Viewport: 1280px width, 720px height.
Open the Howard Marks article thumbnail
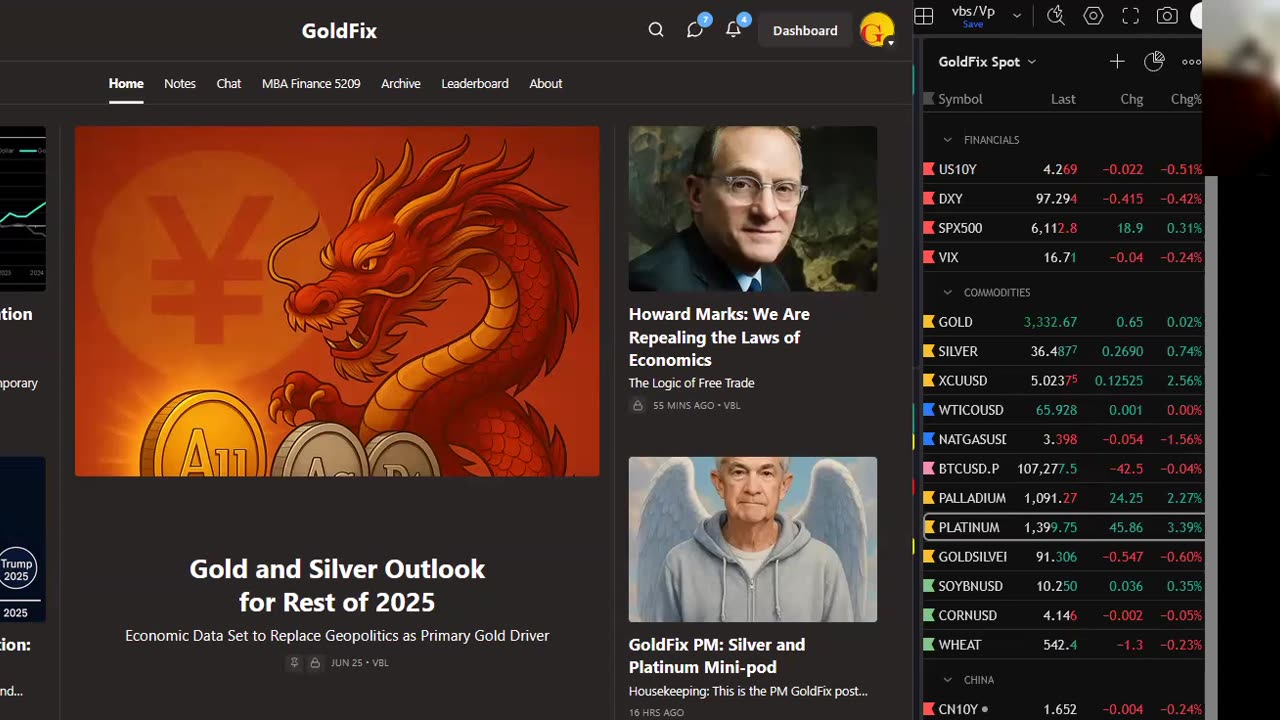point(753,209)
